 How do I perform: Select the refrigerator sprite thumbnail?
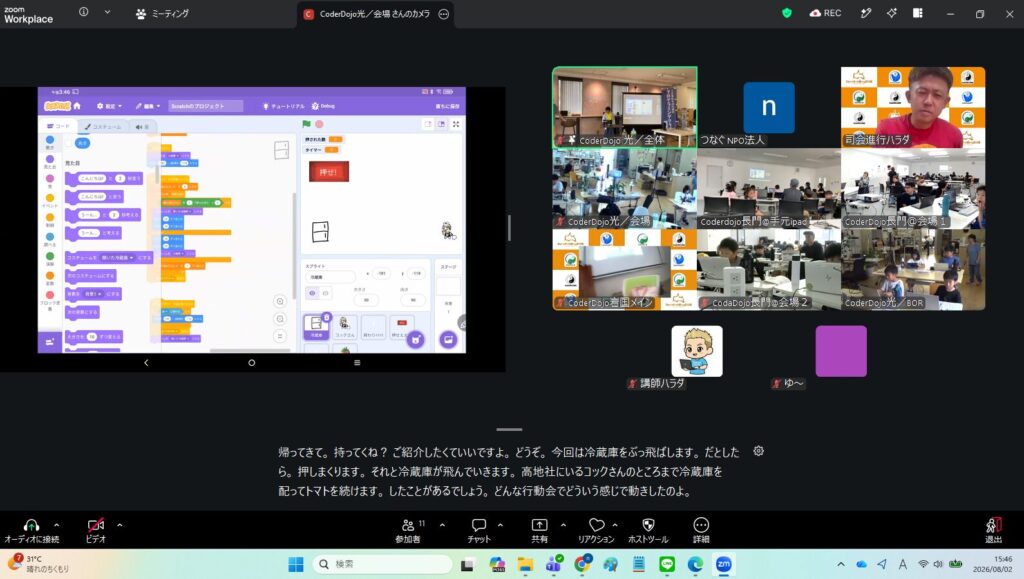point(316,326)
